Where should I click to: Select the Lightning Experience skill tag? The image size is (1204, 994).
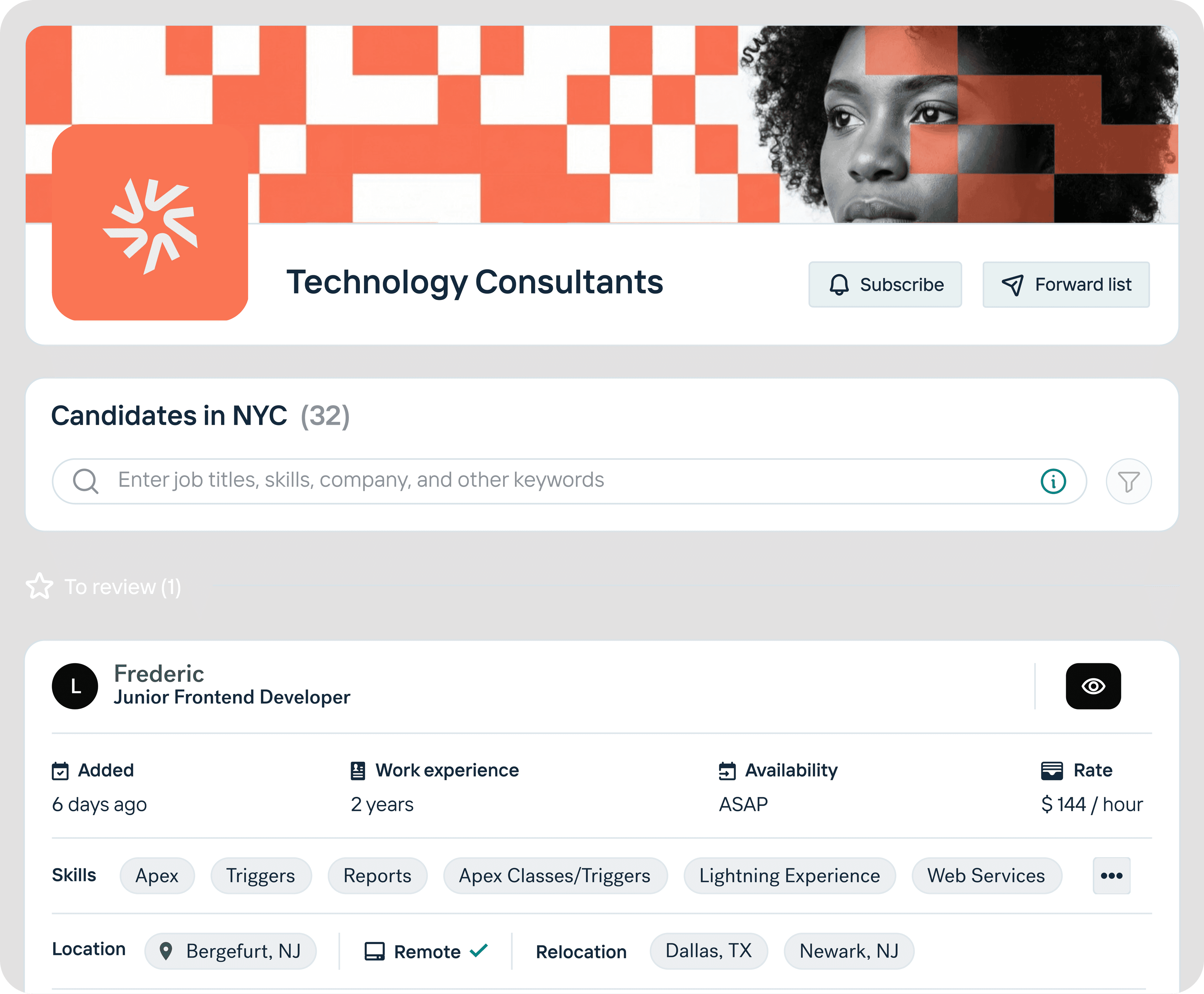pos(789,876)
